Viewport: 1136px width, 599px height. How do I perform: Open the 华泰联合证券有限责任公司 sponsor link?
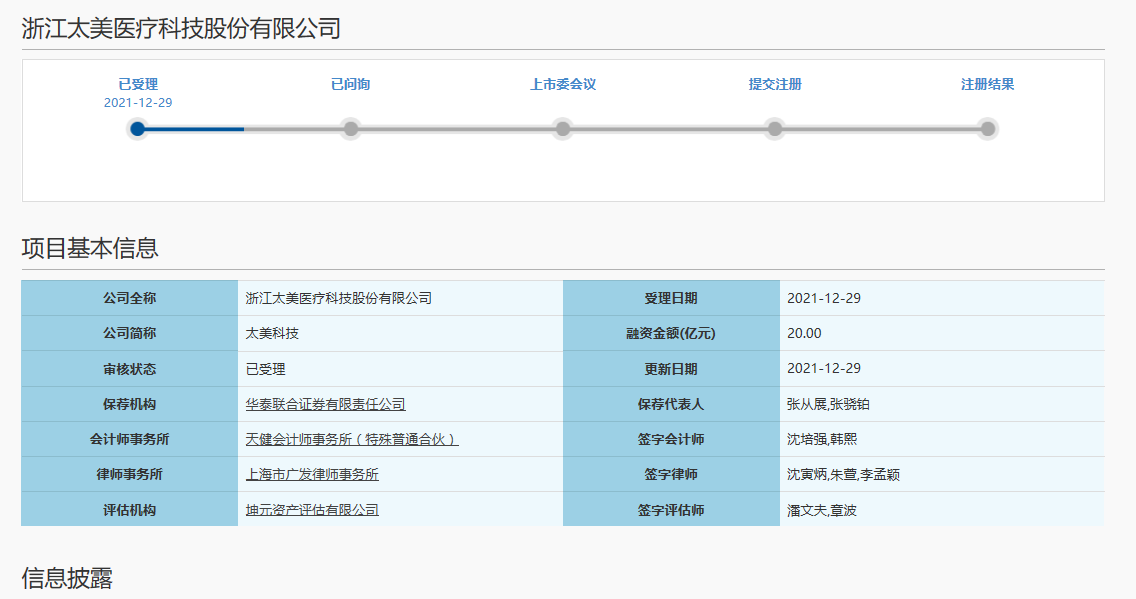[325, 404]
